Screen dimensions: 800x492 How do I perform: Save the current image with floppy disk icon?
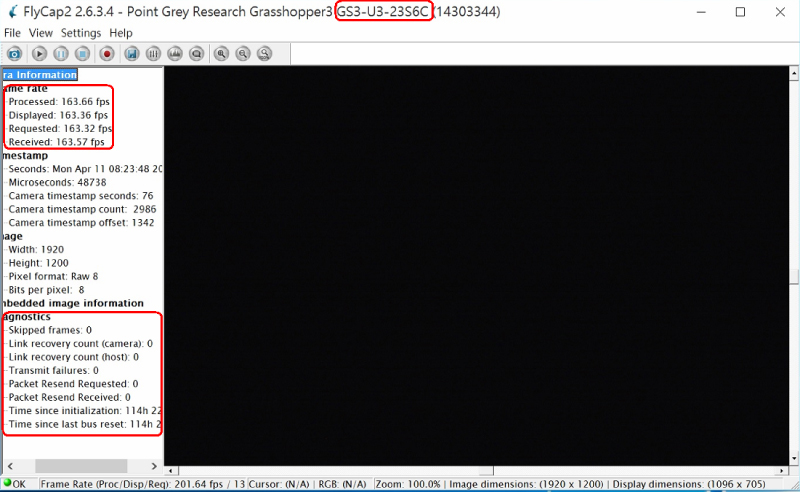coord(131,53)
